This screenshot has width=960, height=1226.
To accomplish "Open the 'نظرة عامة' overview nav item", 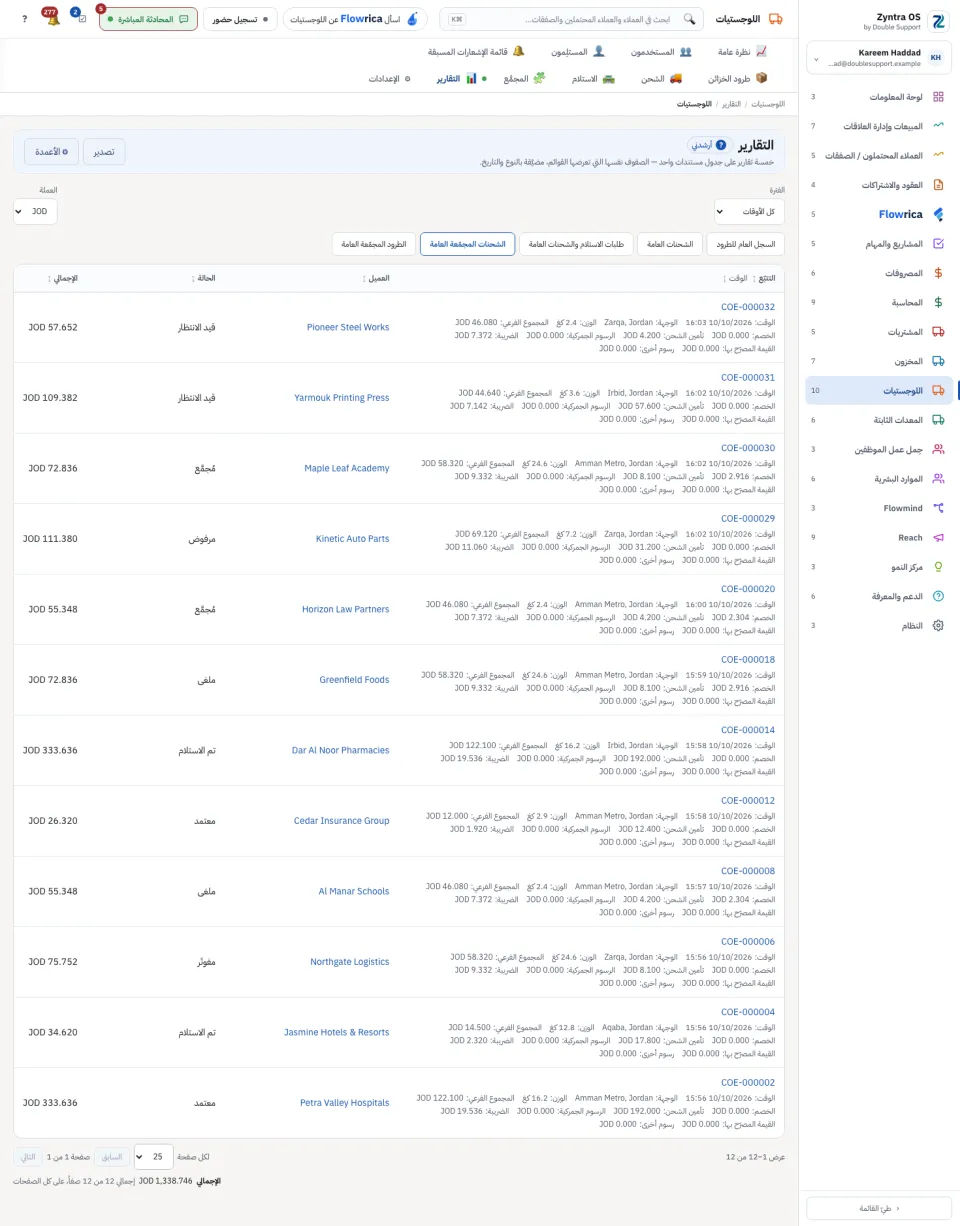I will [742, 51].
